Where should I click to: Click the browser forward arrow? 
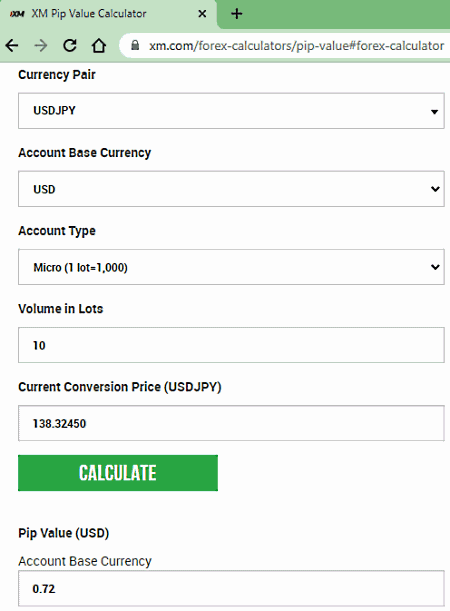click(41, 46)
